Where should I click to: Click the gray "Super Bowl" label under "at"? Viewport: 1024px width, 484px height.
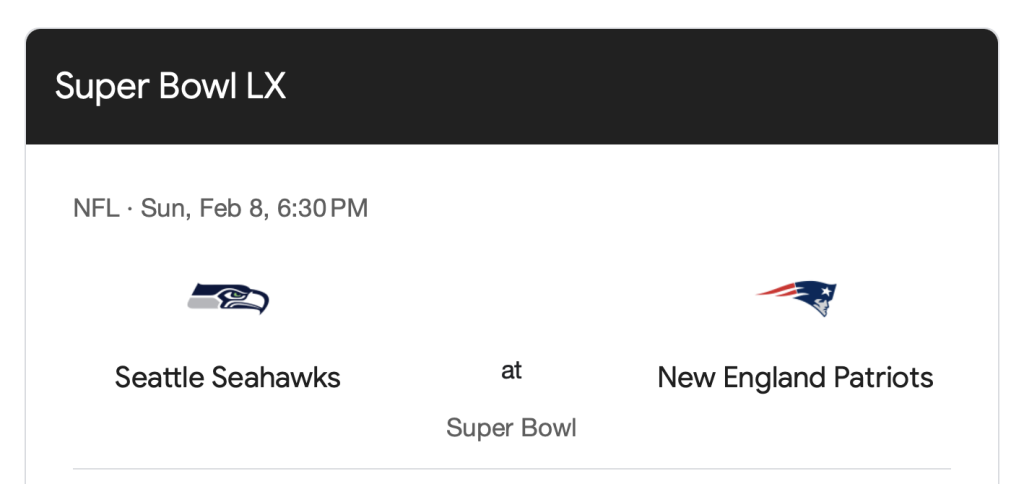click(x=511, y=428)
